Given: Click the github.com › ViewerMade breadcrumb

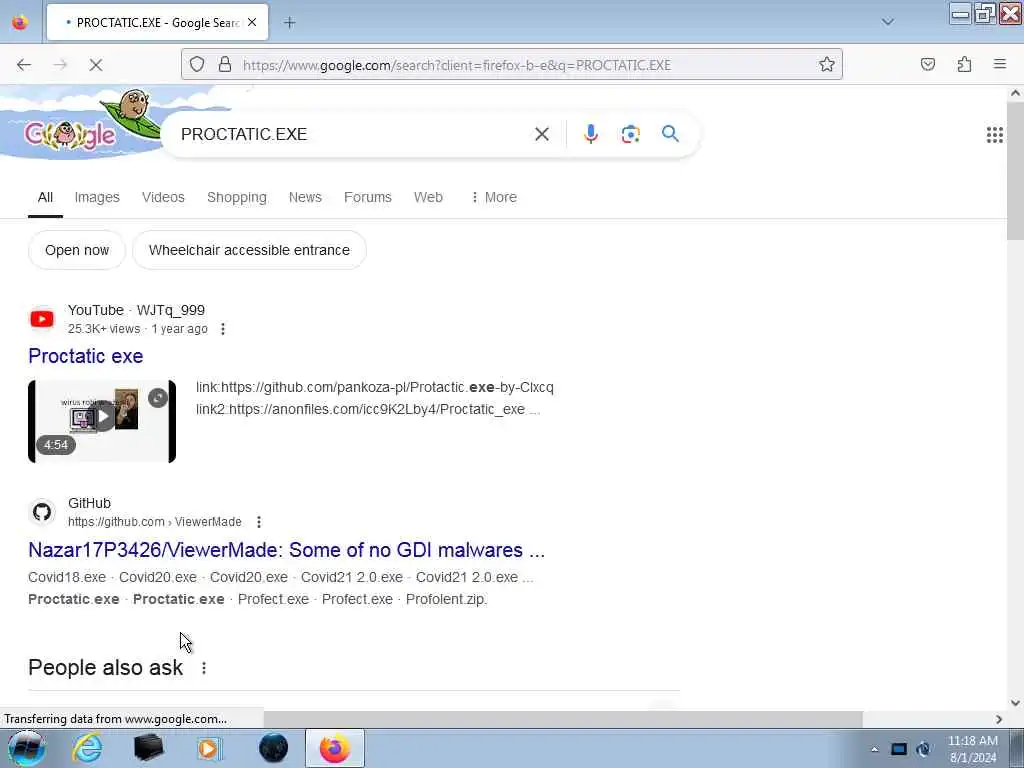Looking at the screenshot, I should pos(155,522).
